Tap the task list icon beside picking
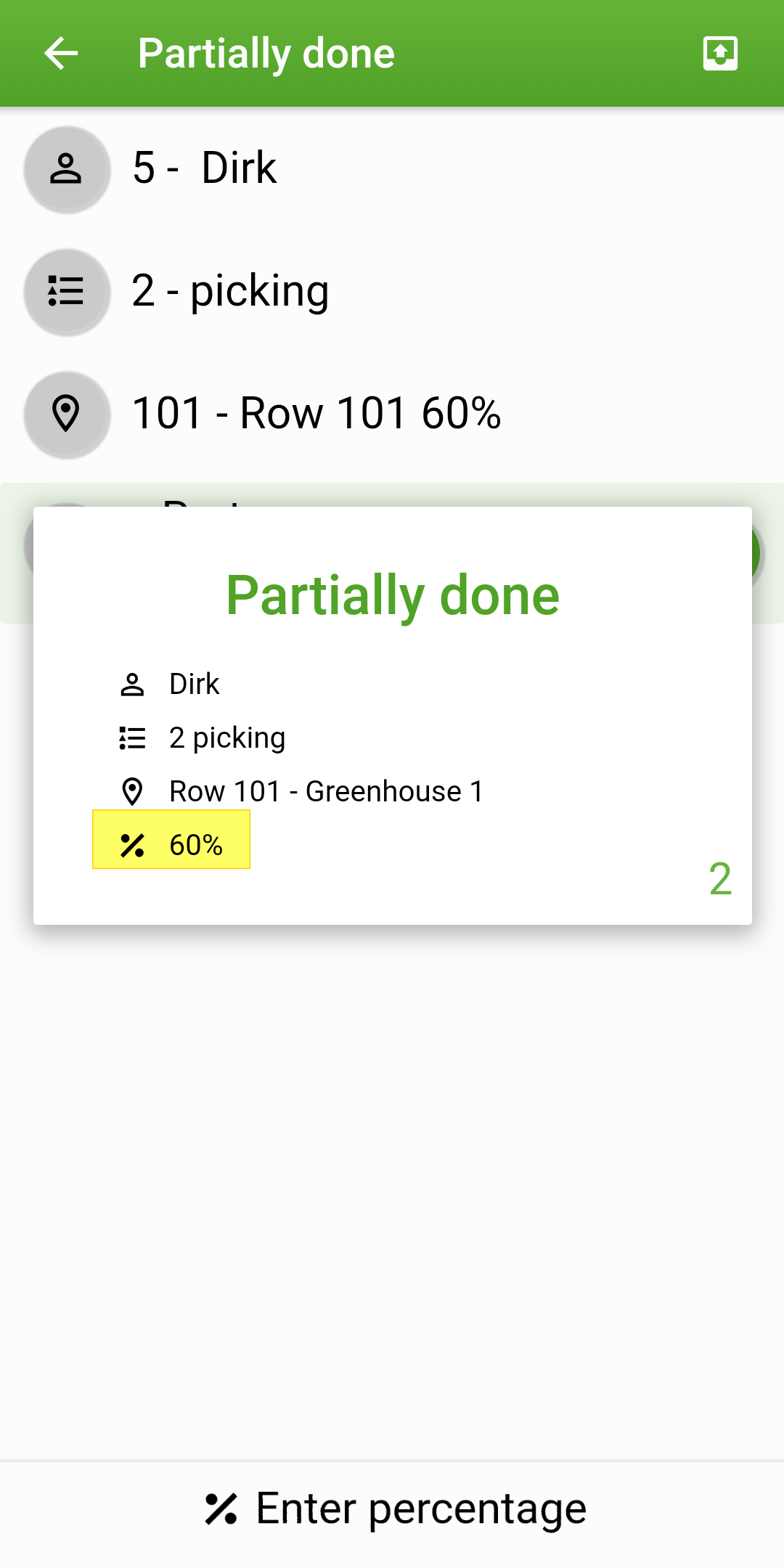This screenshot has width=784, height=1568. [67, 292]
